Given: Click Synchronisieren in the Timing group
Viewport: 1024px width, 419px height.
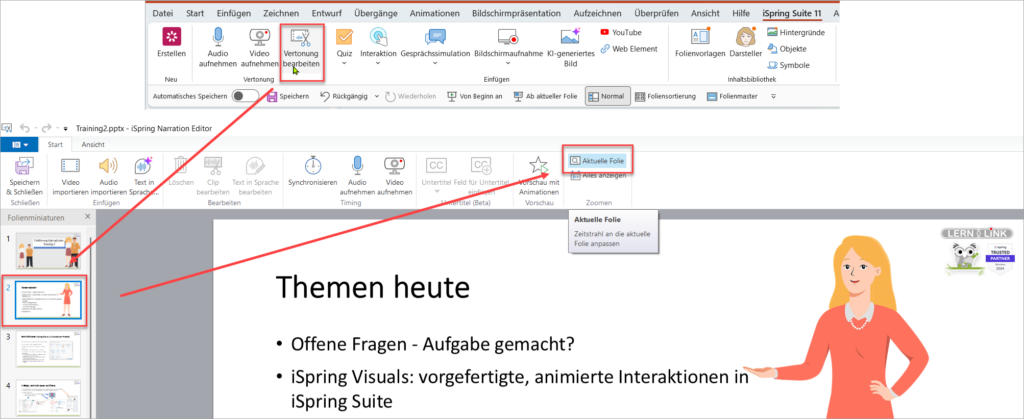Looking at the screenshot, I should [x=312, y=171].
